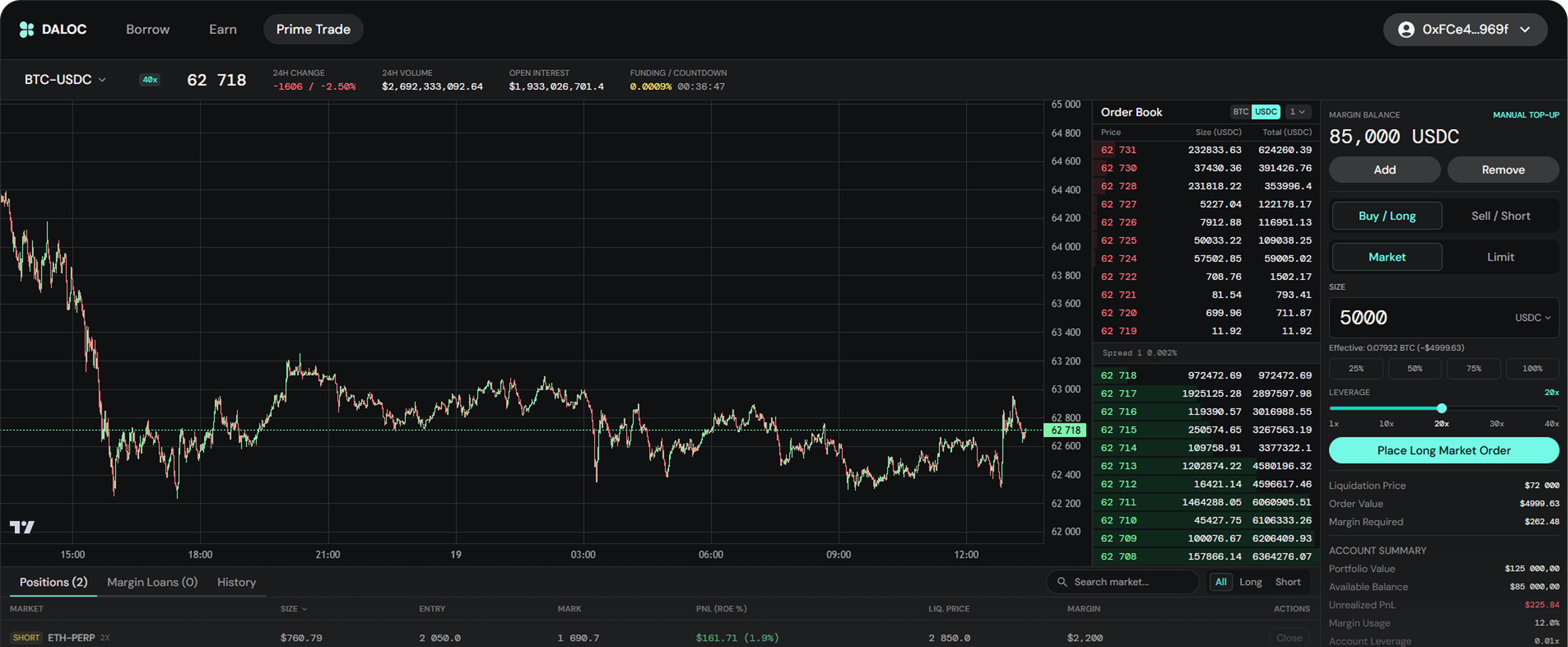Click the 40x leverage badge

tap(150, 80)
